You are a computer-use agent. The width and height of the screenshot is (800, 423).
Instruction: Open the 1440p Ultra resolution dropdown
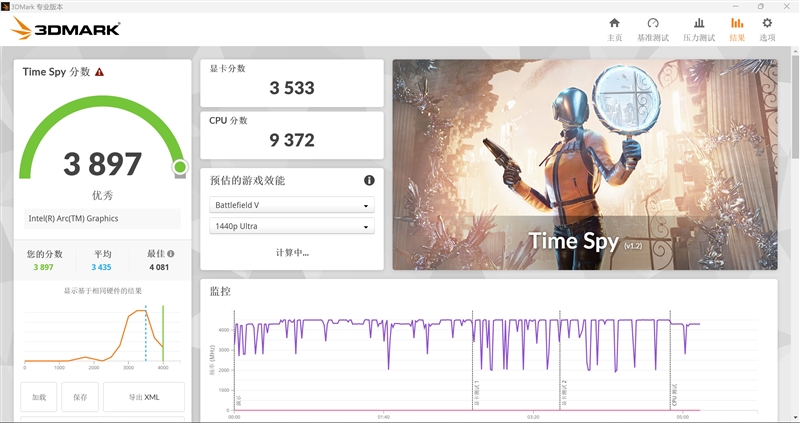(x=292, y=226)
